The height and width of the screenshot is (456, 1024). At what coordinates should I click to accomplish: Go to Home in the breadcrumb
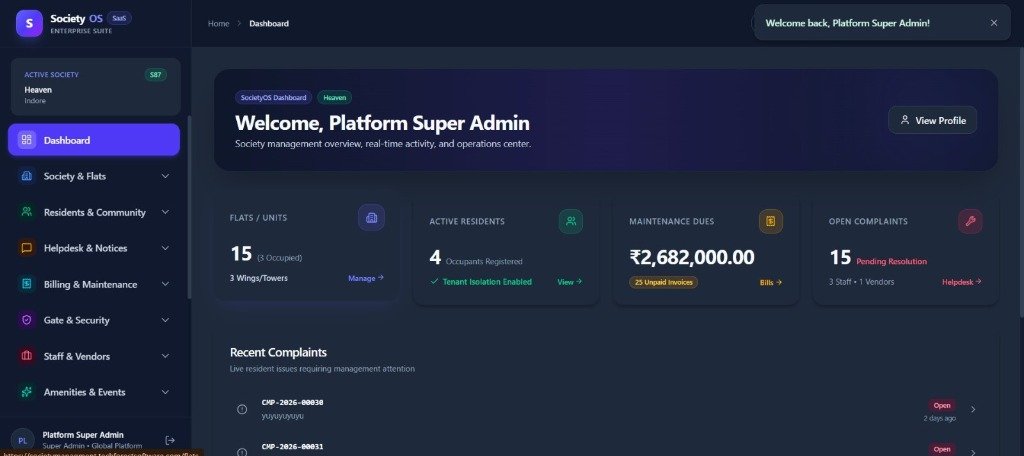[x=218, y=24]
